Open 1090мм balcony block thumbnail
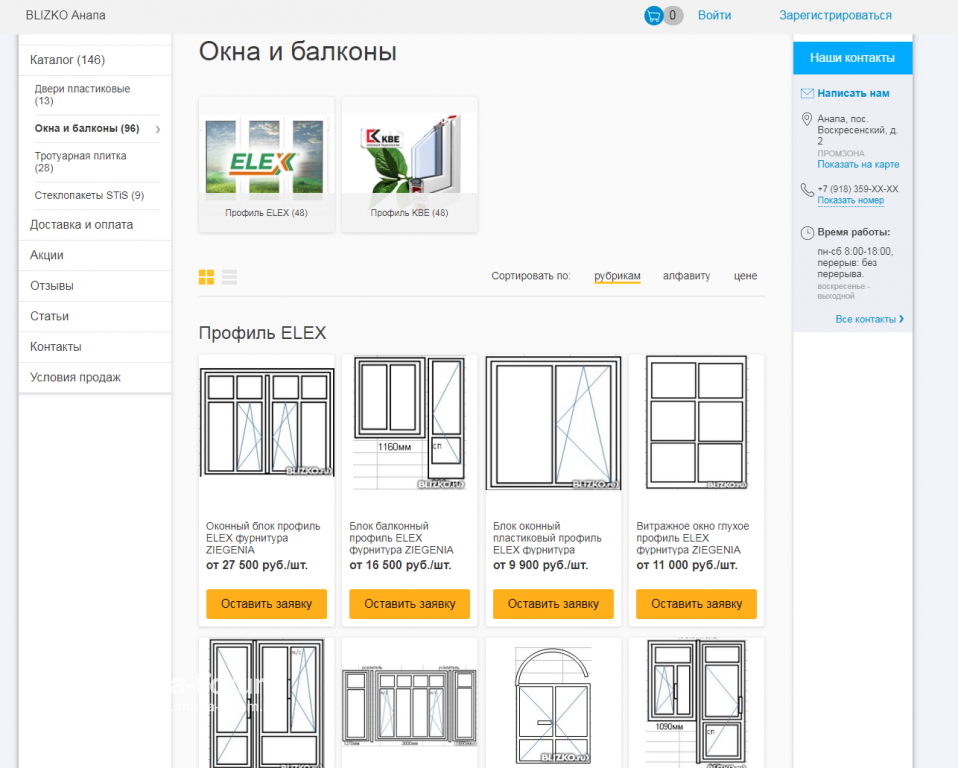Viewport: 958px width, 768px height. click(x=697, y=703)
